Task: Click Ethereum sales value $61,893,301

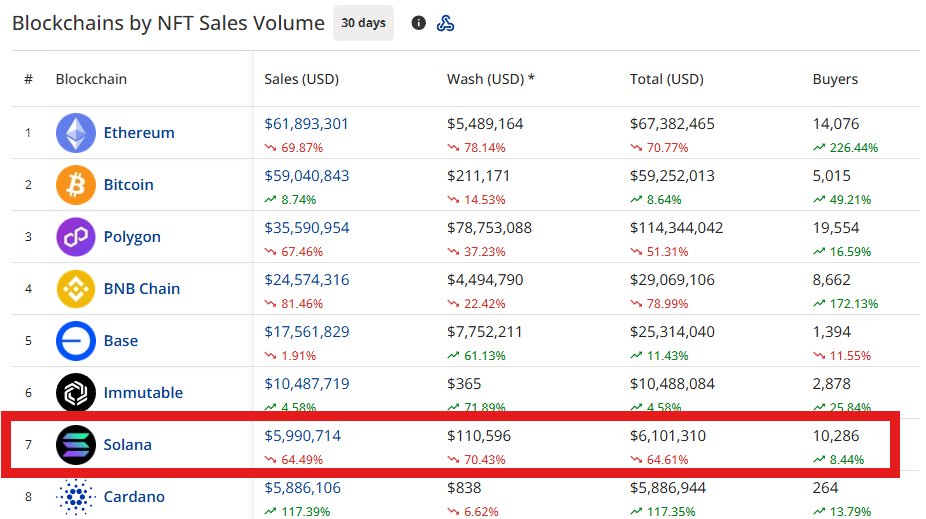Action: [x=307, y=124]
